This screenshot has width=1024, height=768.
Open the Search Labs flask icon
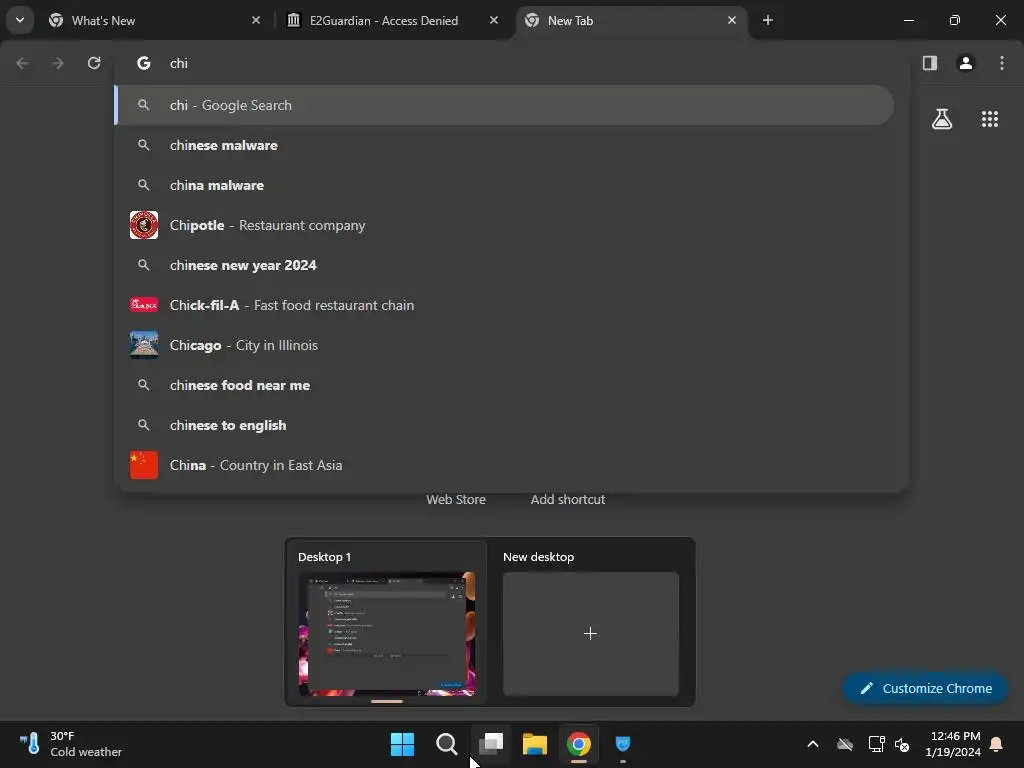click(942, 119)
